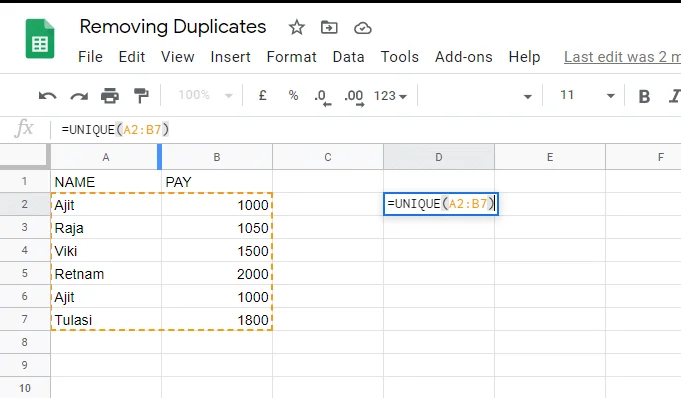Viewport: 681px width, 398px height.
Task: Format as percent
Action: (294, 95)
